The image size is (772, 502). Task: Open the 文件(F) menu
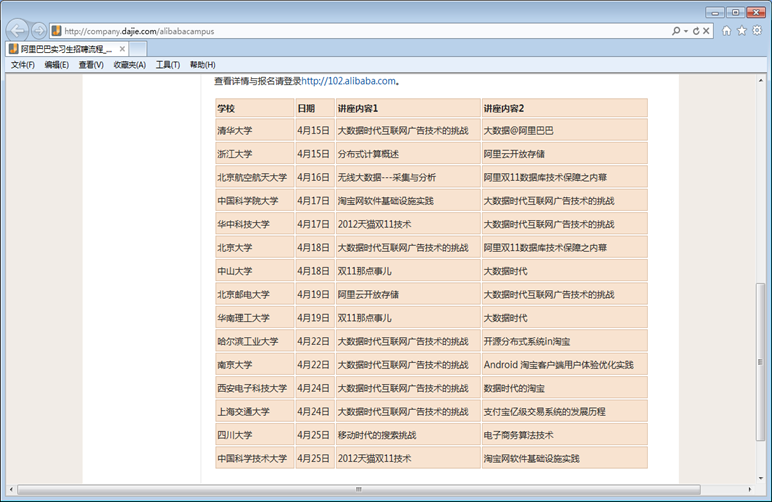click(23, 64)
